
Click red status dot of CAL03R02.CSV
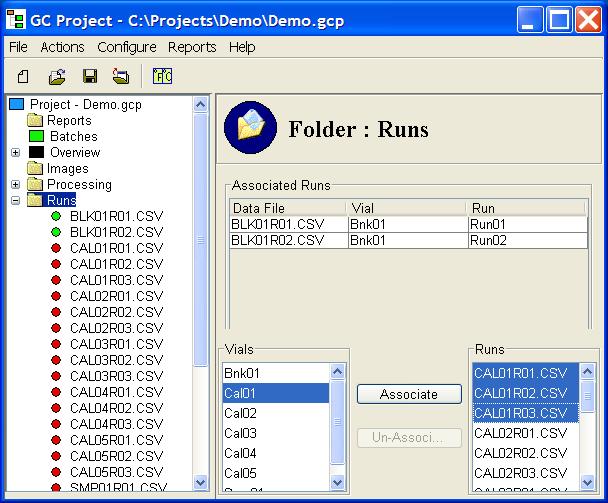point(56,360)
